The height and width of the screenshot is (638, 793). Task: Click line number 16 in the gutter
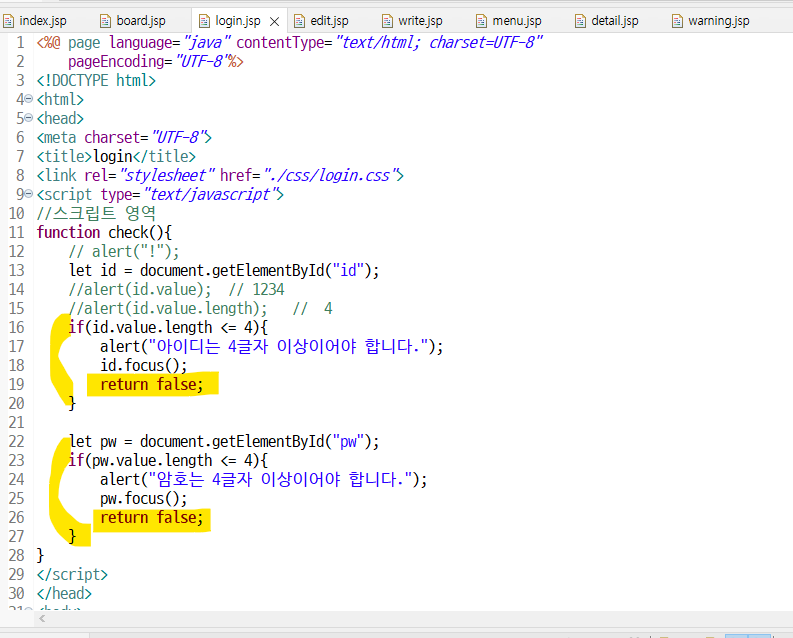click(16, 327)
